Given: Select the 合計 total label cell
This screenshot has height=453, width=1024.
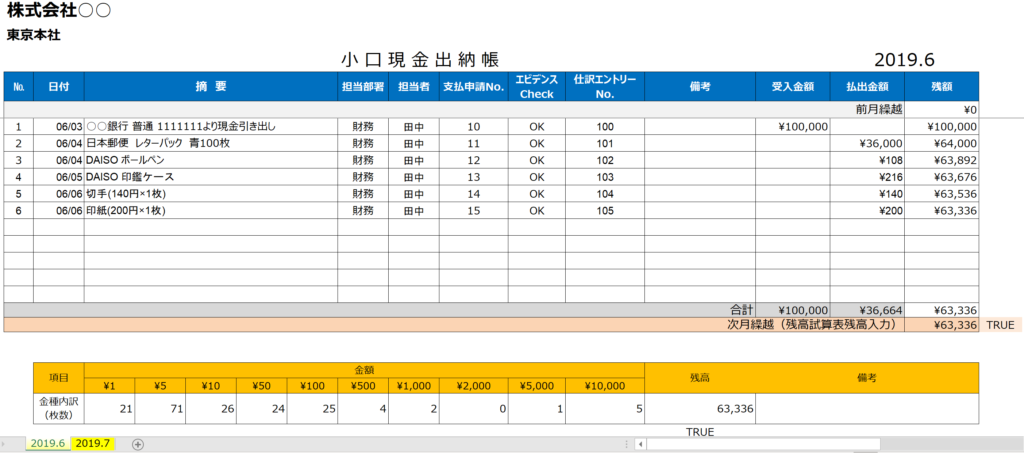Looking at the screenshot, I should (x=741, y=310).
